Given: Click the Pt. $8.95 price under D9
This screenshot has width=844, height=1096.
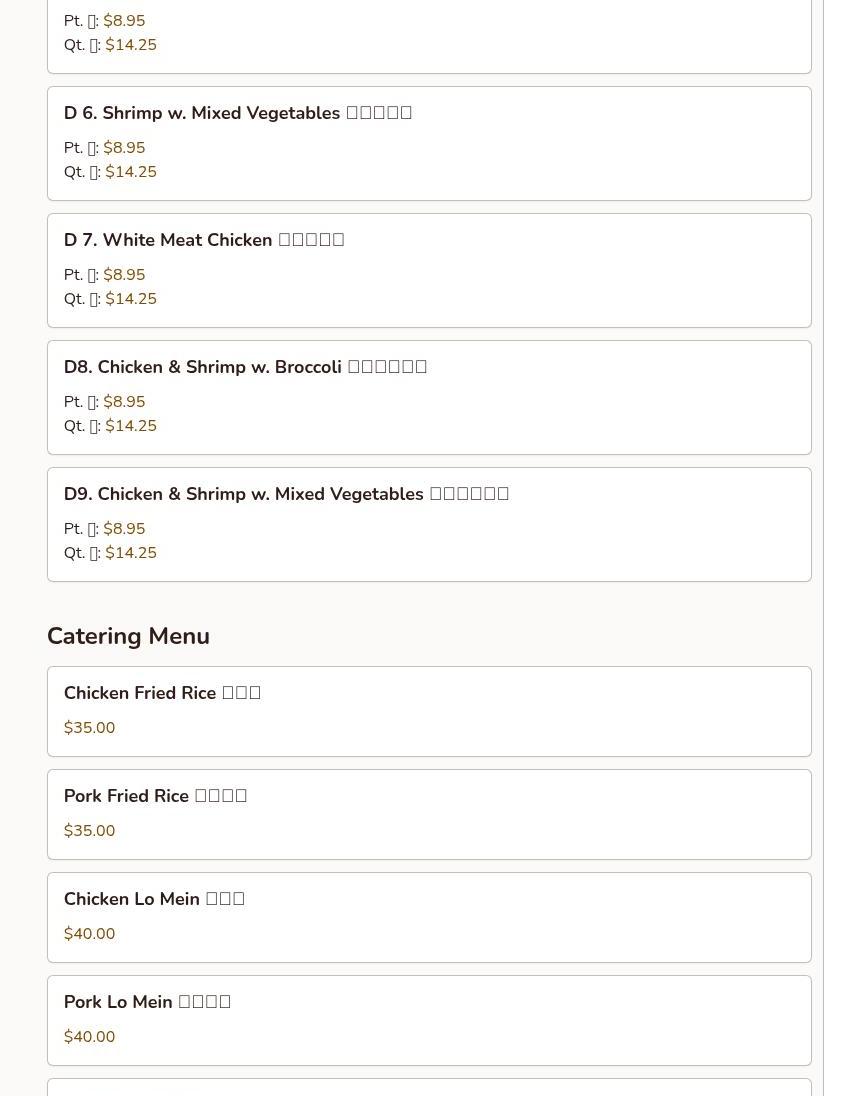Looking at the screenshot, I should 124,529.
